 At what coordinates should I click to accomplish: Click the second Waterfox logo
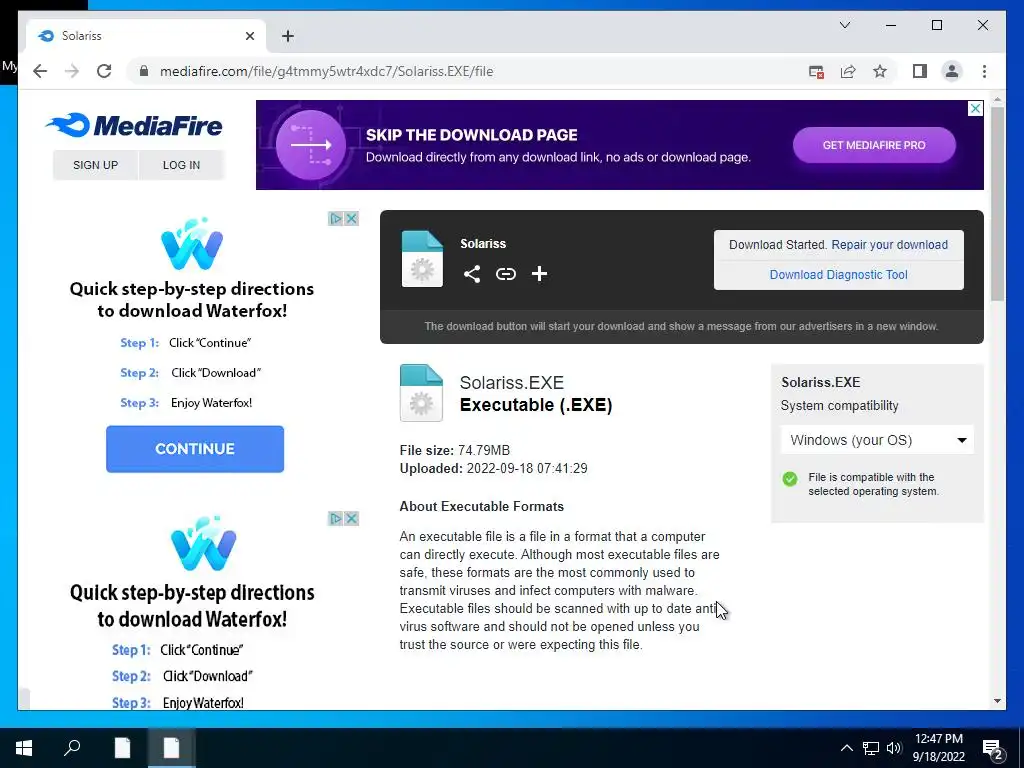202,543
